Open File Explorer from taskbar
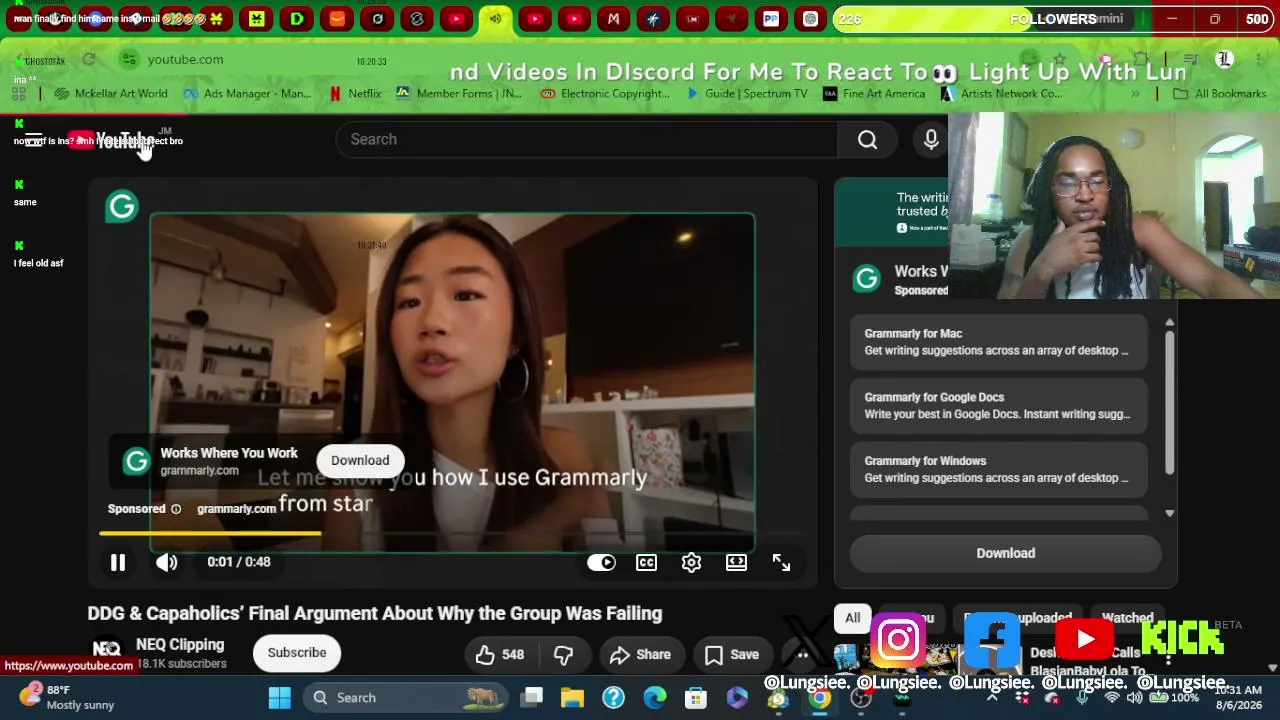Image resolution: width=1280 pixels, height=720 pixels. 572,698
